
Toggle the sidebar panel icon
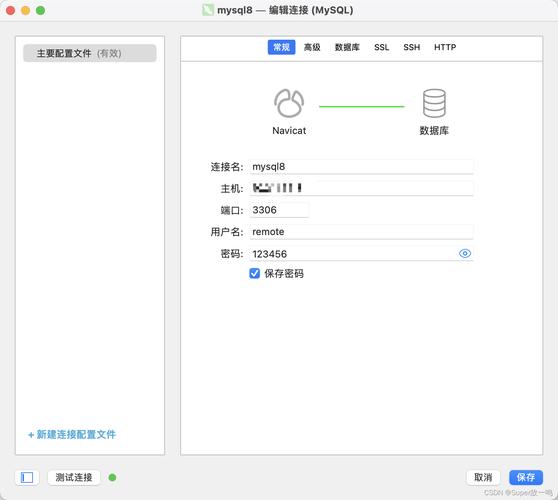point(27,477)
